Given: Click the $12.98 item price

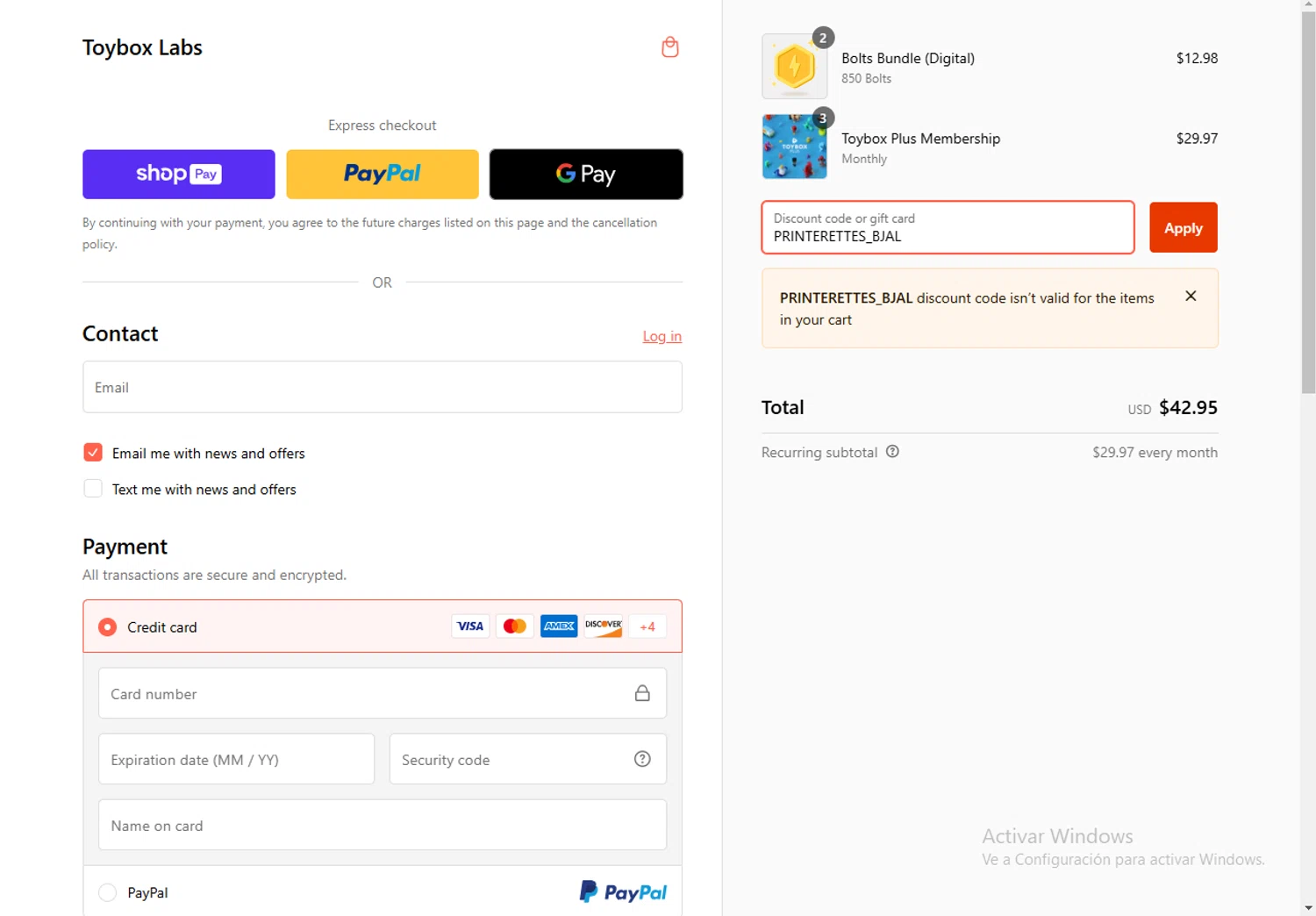Looking at the screenshot, I should [1197, 58].
